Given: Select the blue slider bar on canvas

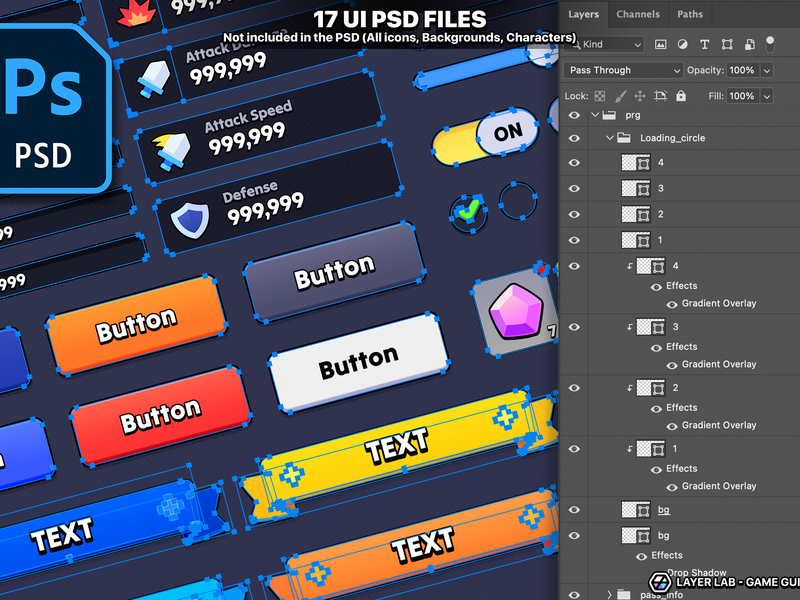Looking at the screenshot, I should click(x=474, y=69).
